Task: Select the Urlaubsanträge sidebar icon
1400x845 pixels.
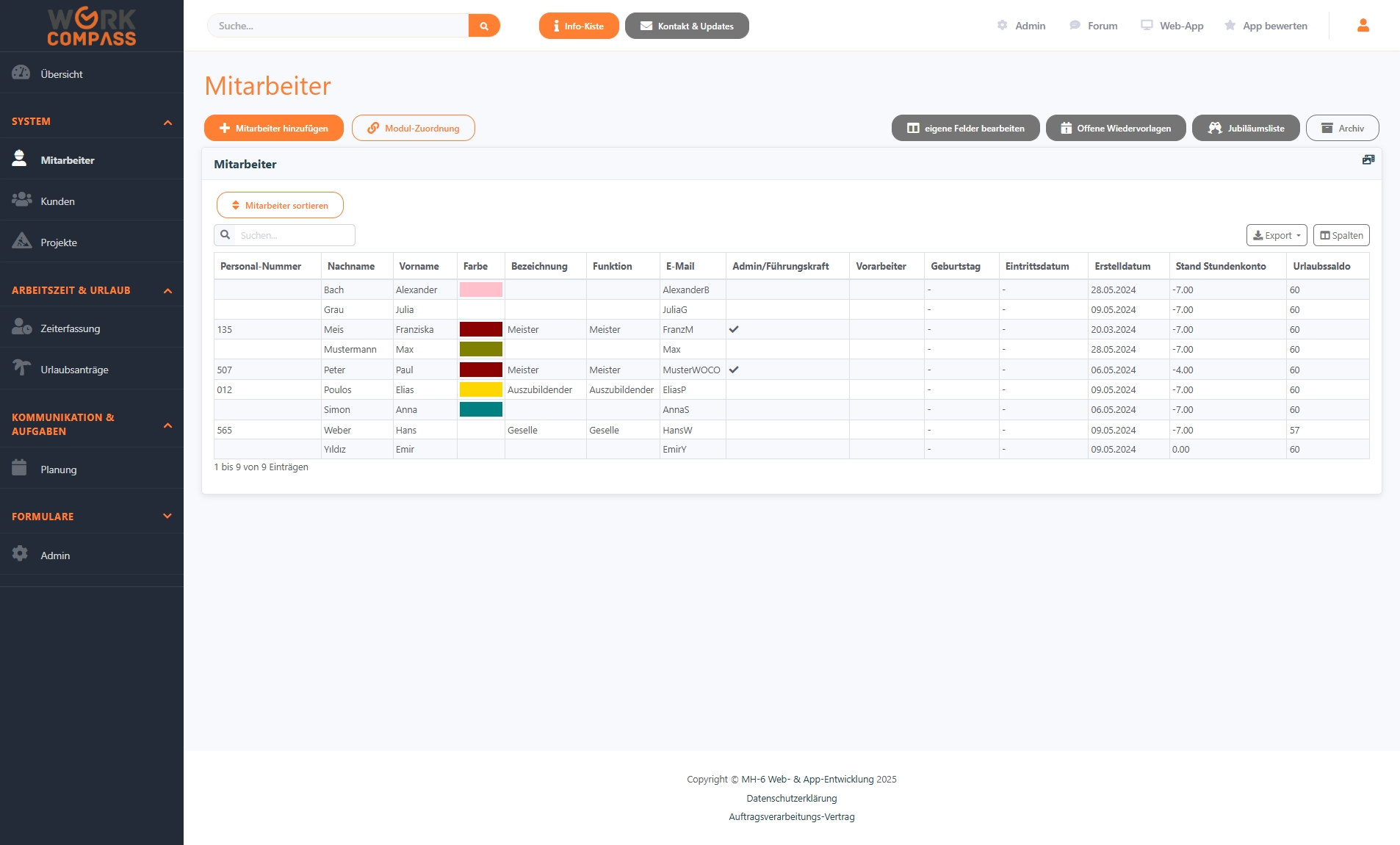Action: pyautogui.click(x=21, y=368)
